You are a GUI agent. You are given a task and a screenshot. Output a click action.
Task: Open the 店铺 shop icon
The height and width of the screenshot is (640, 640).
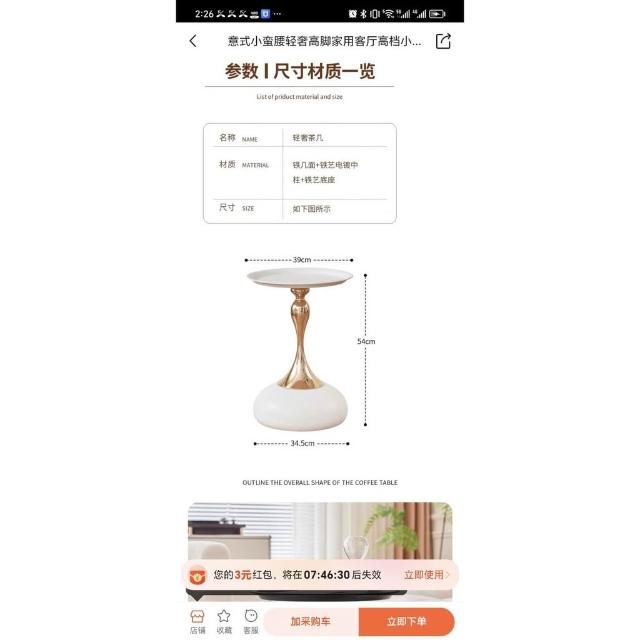tap(197, 622)
